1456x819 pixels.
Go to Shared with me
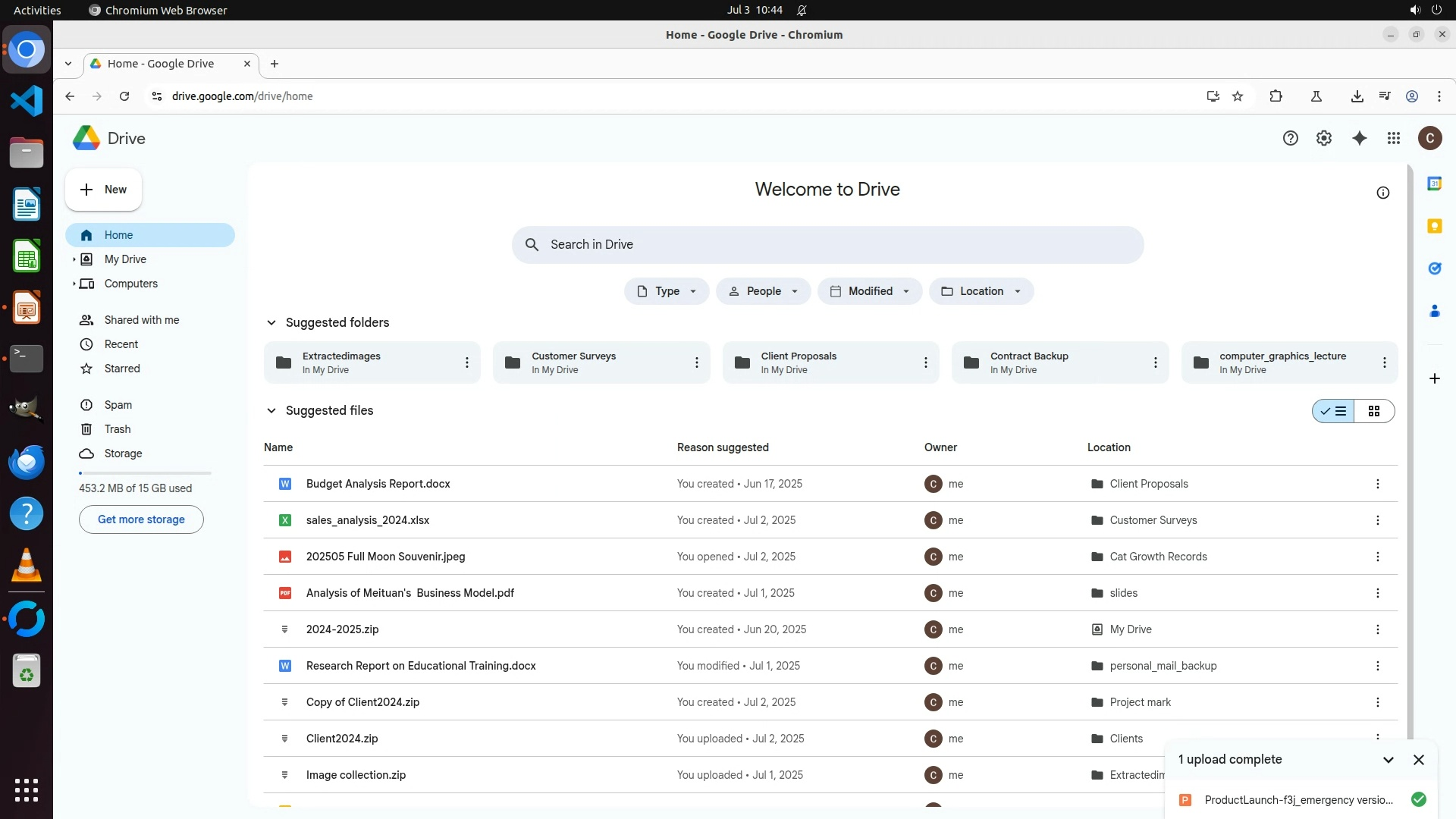(x=141, y=320)
